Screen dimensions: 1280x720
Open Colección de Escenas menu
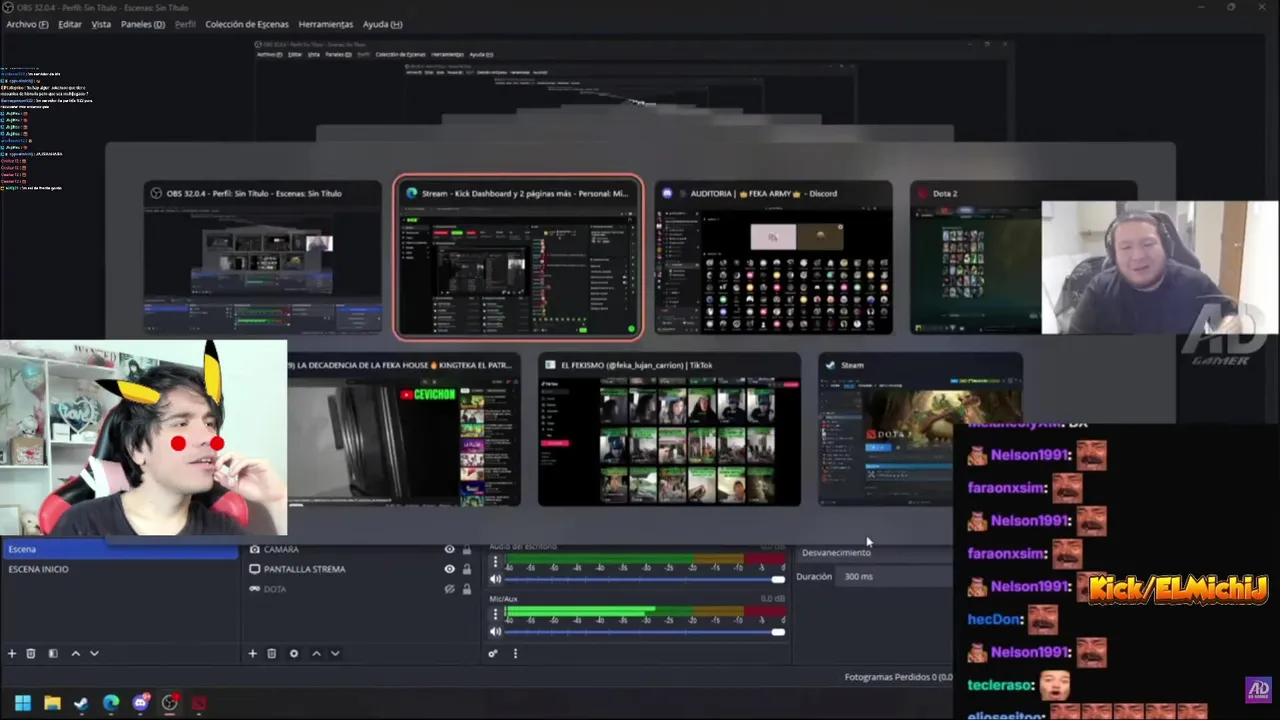point(247,24)
